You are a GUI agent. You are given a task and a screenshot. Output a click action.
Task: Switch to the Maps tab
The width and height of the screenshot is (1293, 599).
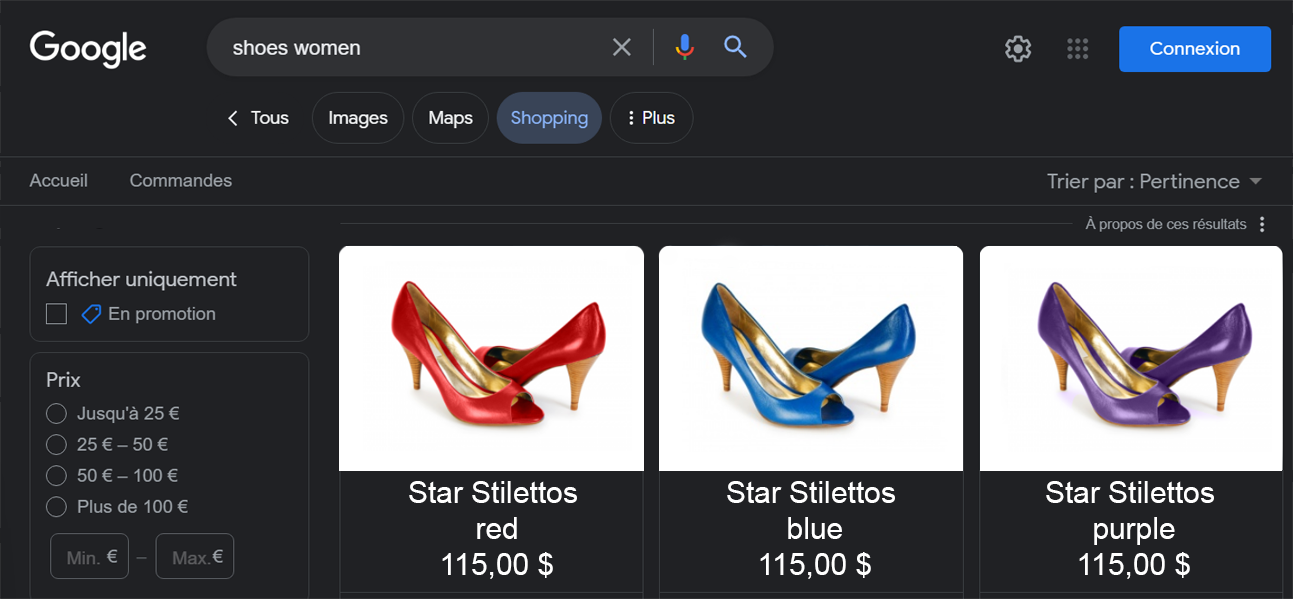(x=450, y=118)
